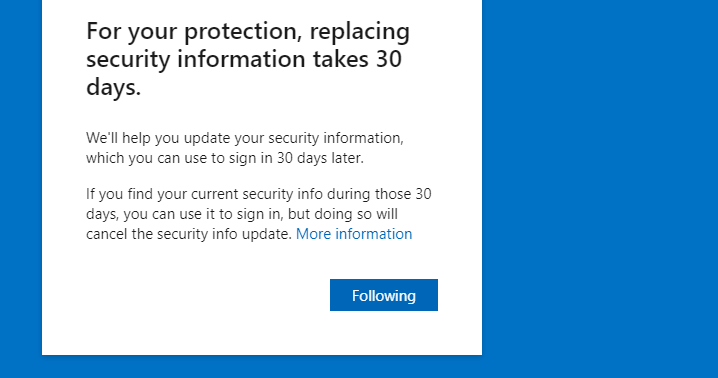The width and height of the screenshot is (718, 378).
Task: Click the paragraph starting with "If you find your current"
Action: (259, 214)
